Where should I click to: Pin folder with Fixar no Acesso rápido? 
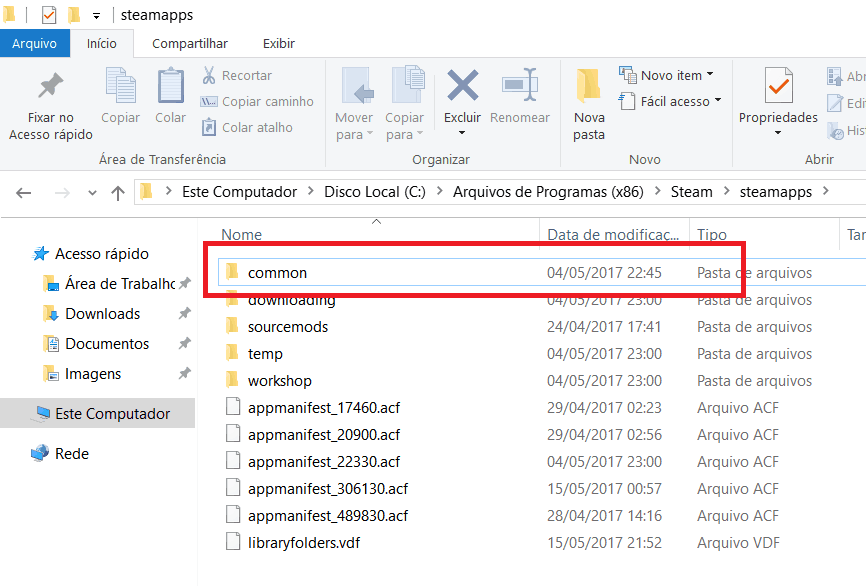pos(51,105)
